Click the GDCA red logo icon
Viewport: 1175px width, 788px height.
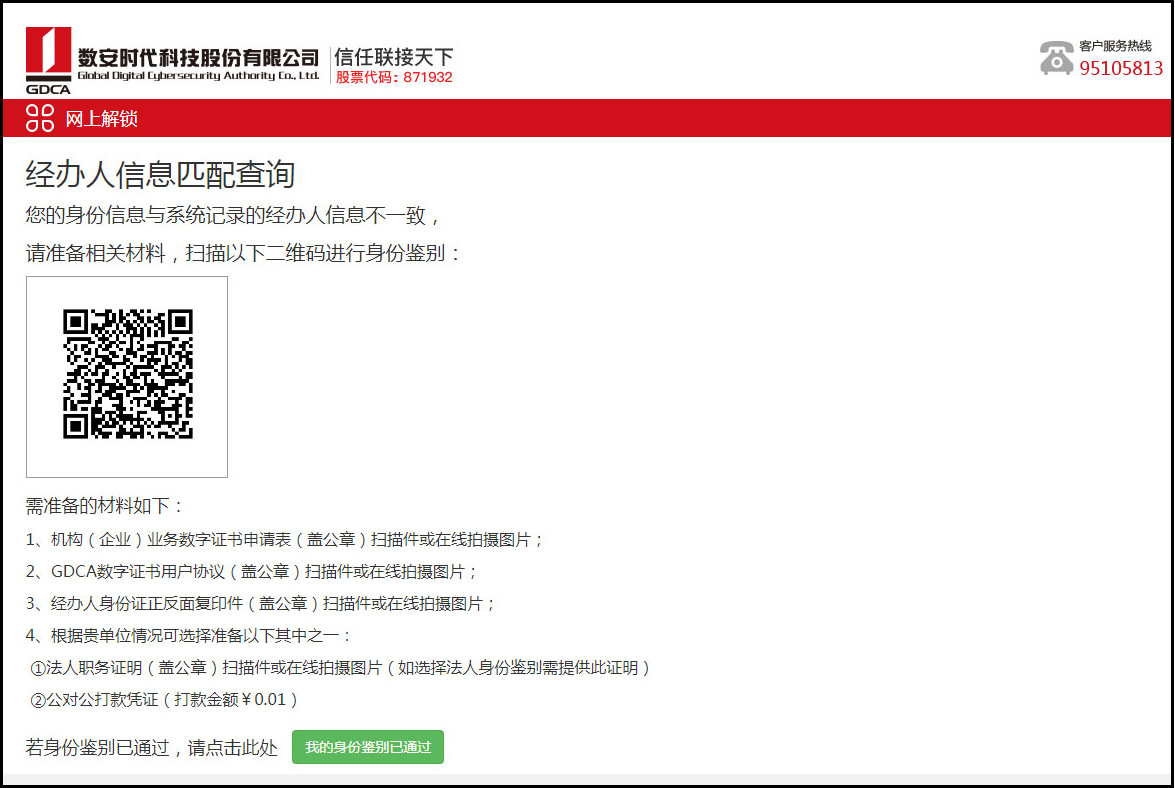coord(48,60)
